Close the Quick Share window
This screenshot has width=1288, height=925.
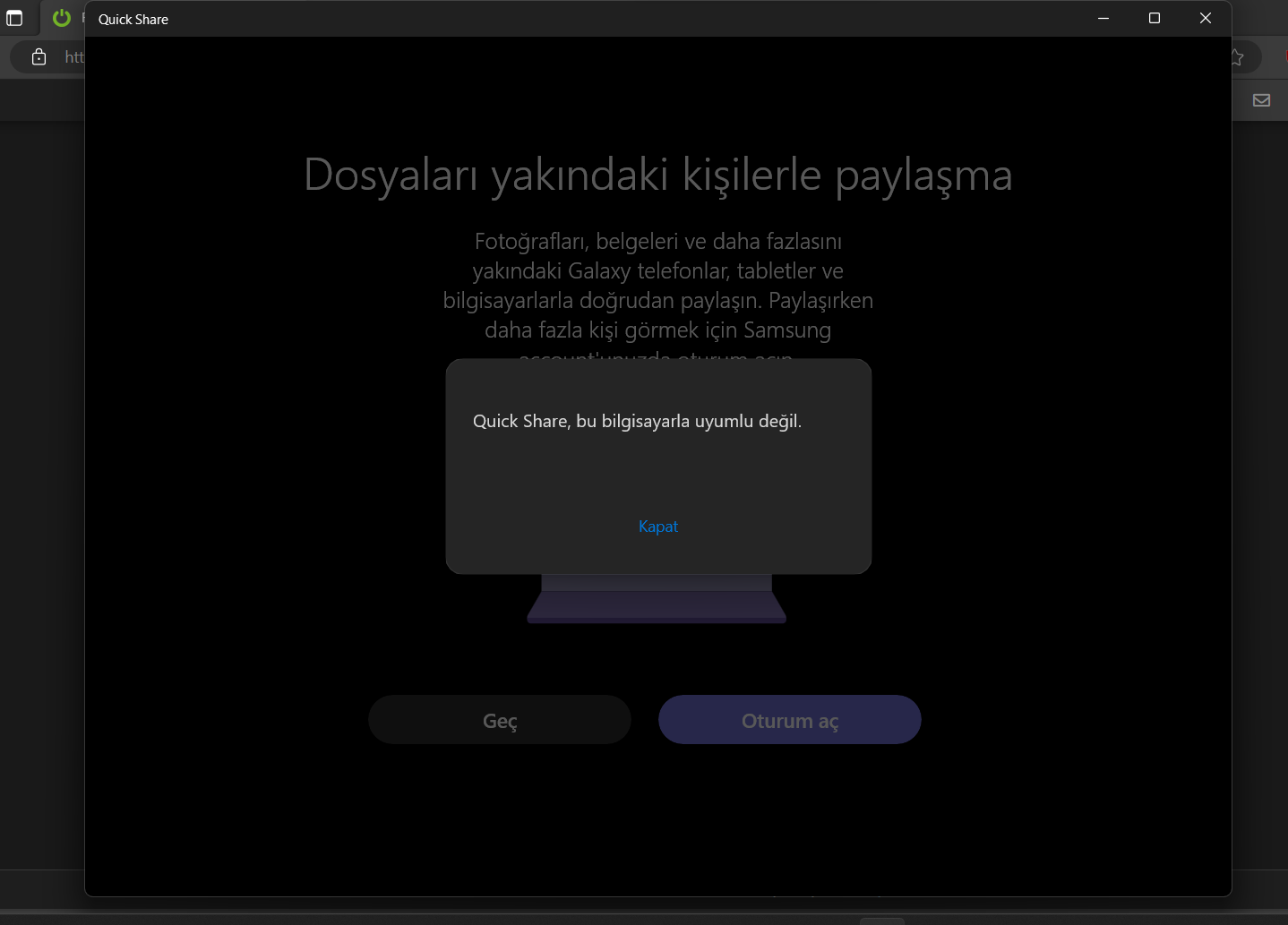tap(1206, 19)
